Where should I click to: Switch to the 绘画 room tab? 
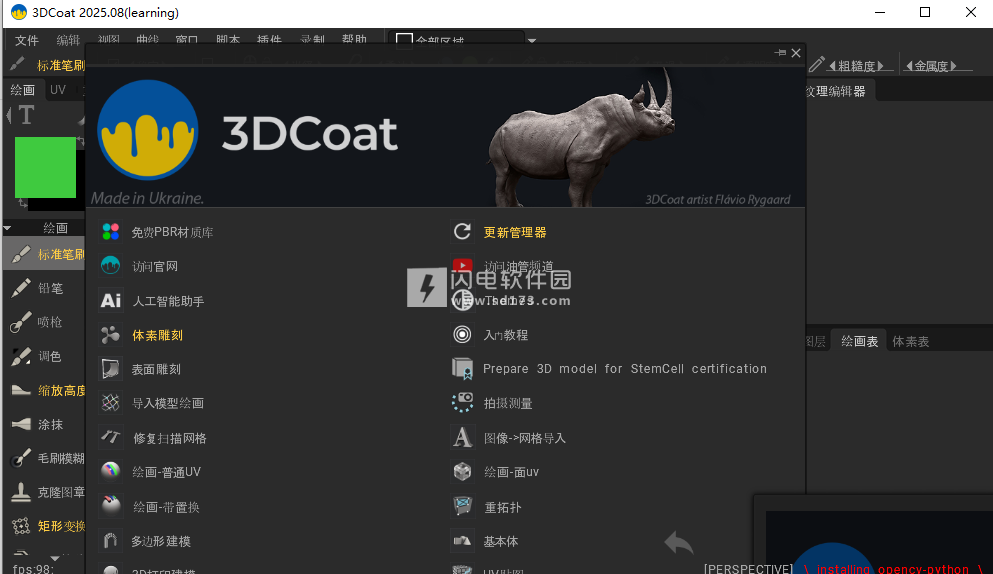(23, 90)
